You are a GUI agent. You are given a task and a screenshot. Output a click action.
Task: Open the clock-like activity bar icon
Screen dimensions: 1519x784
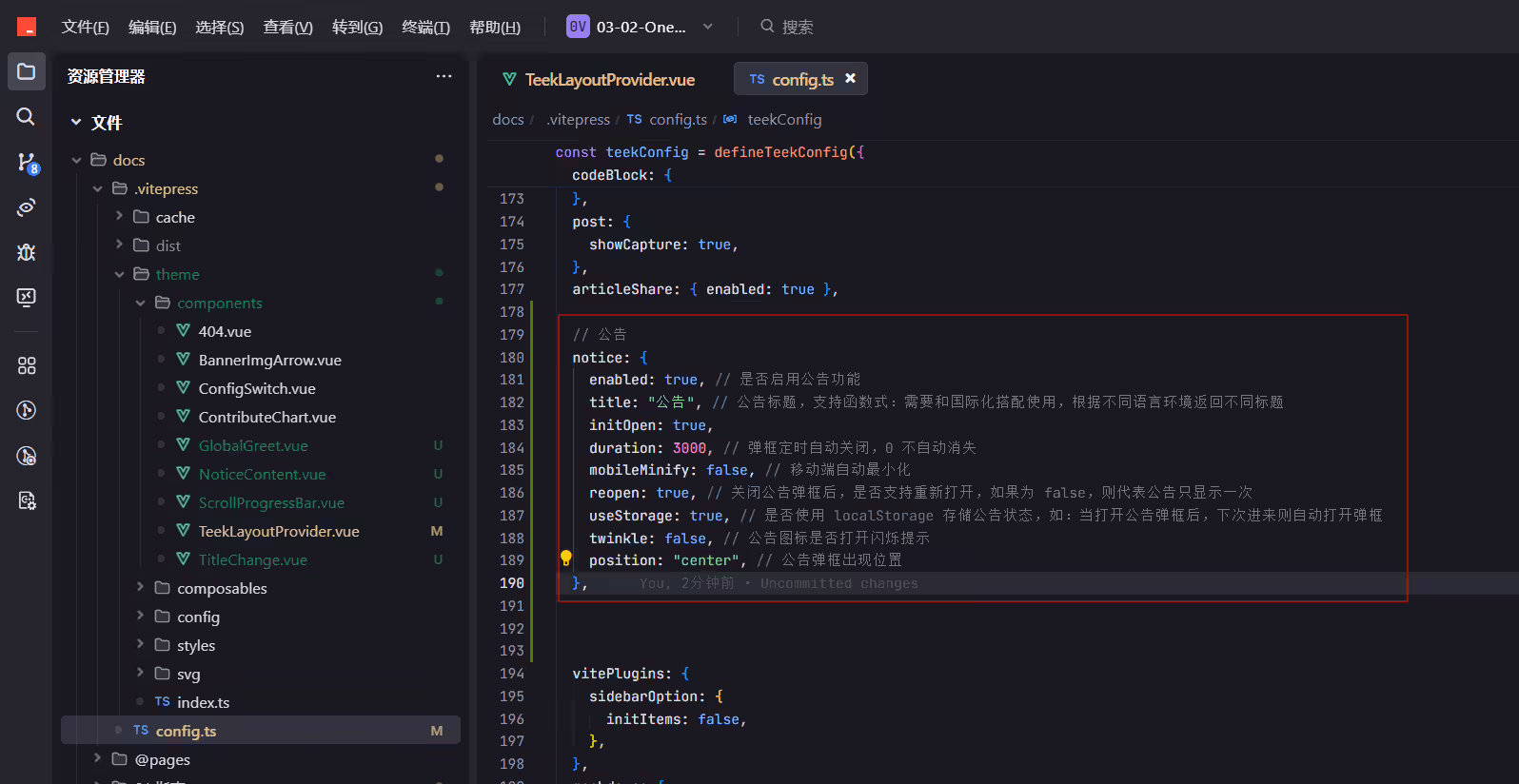[x=27, y=456]
